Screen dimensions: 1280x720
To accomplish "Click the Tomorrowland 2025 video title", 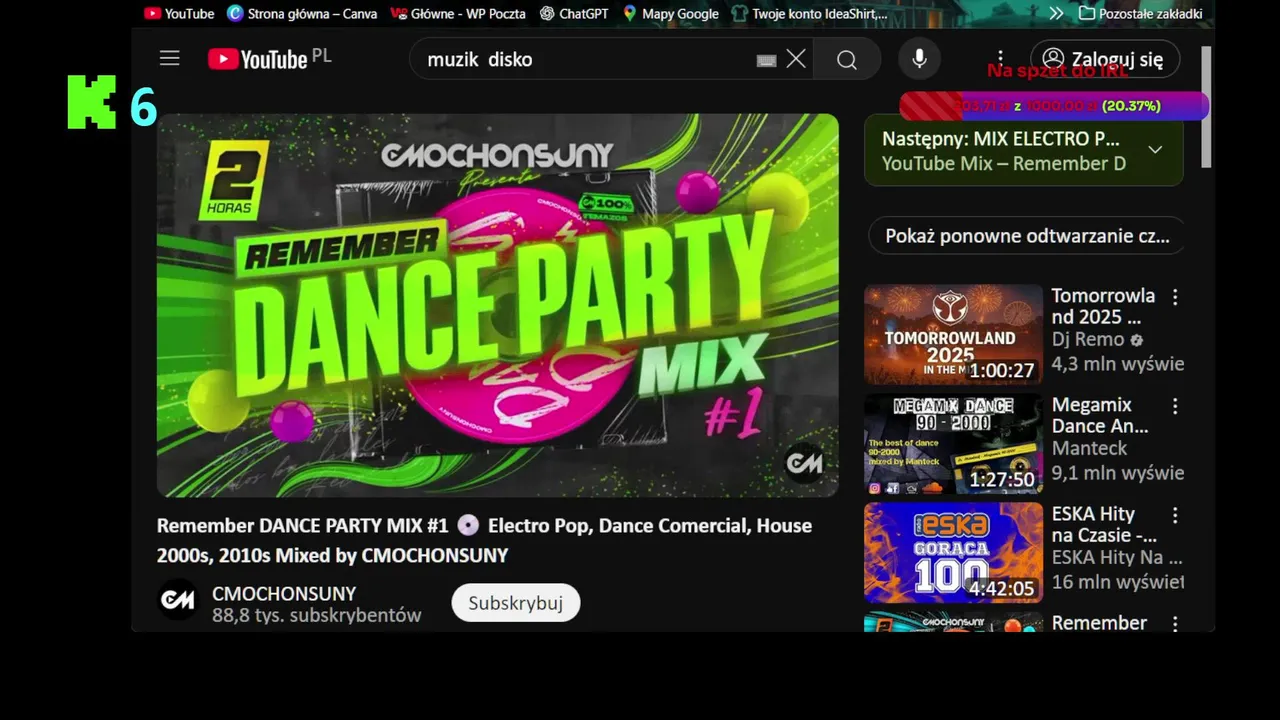I will tap(1103, 306).
